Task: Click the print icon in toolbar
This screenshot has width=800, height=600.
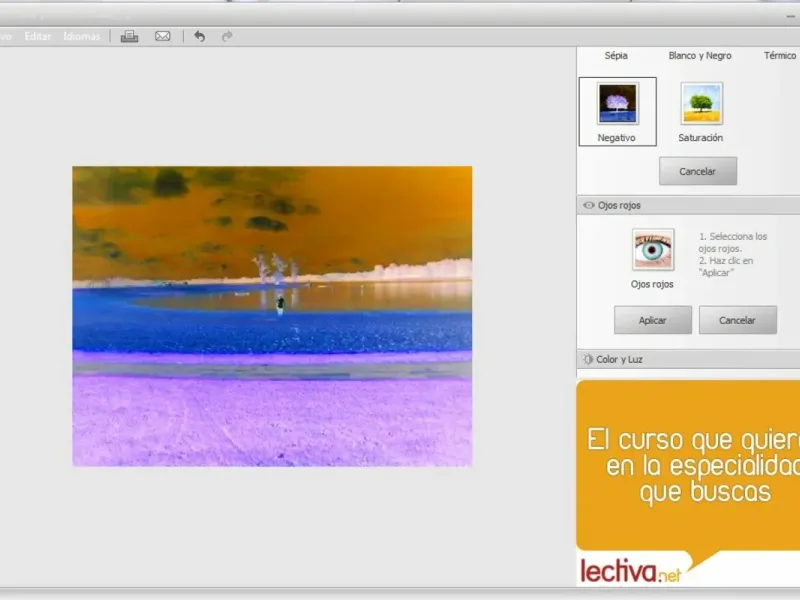Action: click(129, 36)
